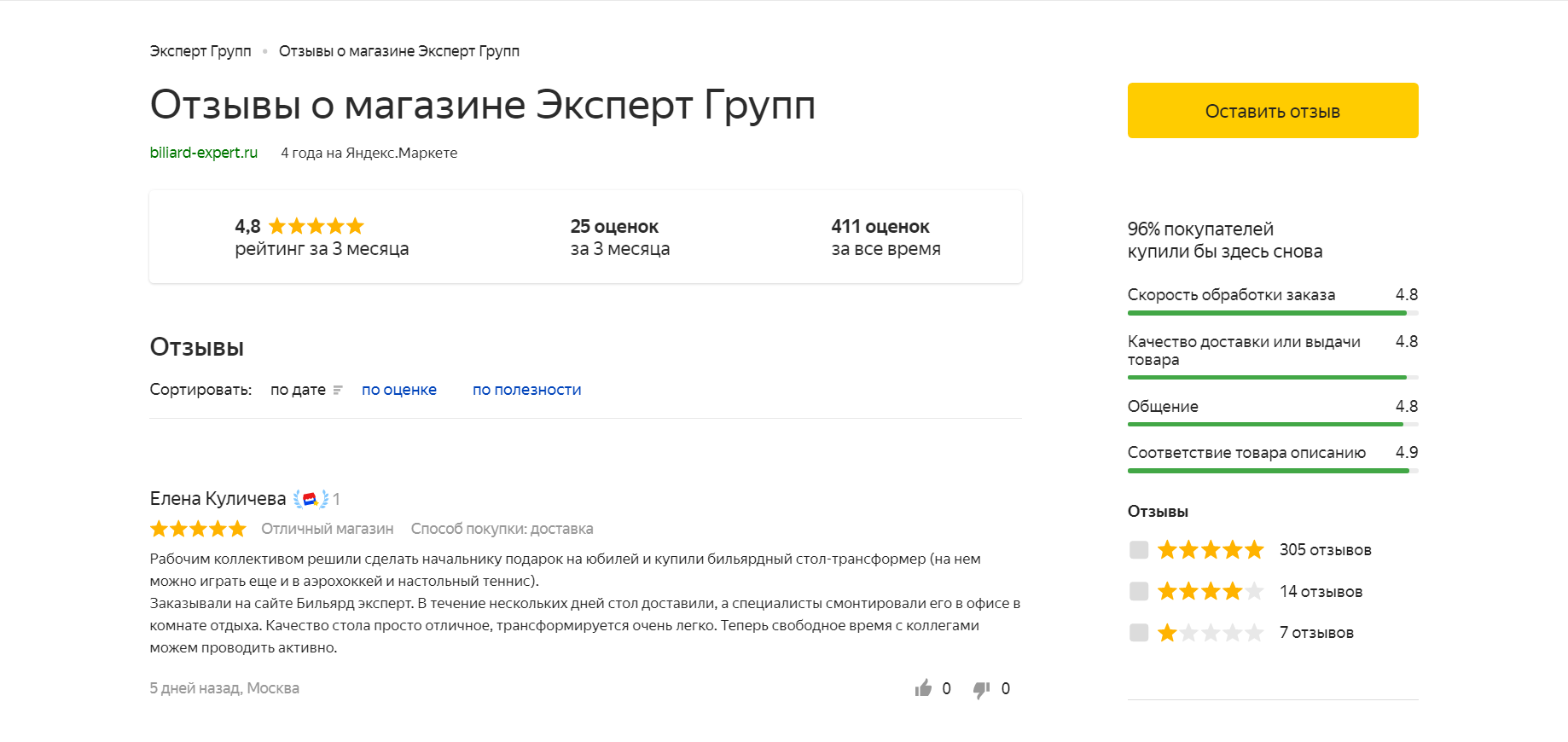The image size is (1568, 742).
Task: Click 25 оценок за 3 месяца
Action: (620, 238)
